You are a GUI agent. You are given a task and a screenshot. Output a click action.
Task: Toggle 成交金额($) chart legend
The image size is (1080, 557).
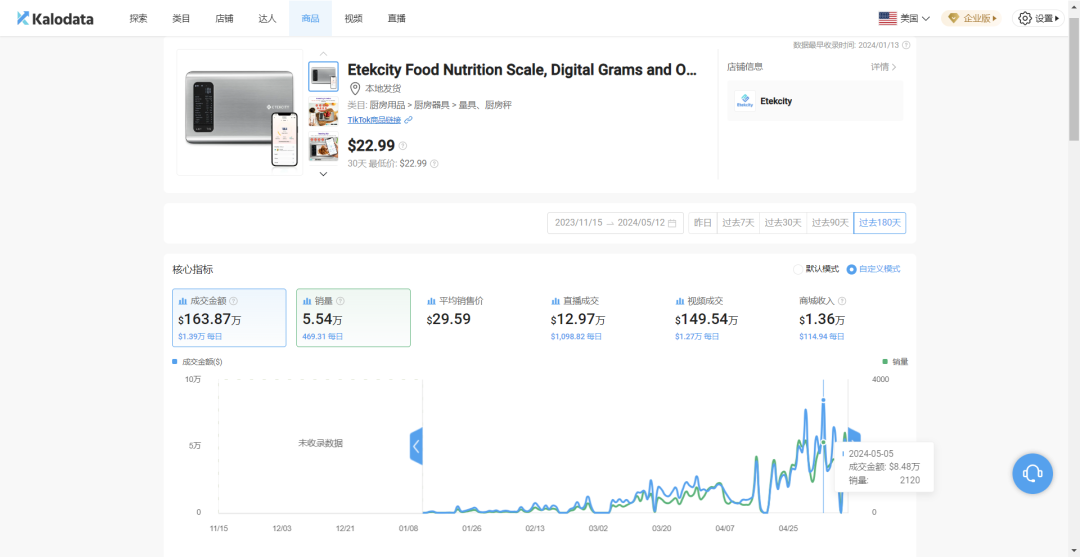pos(197,361)
